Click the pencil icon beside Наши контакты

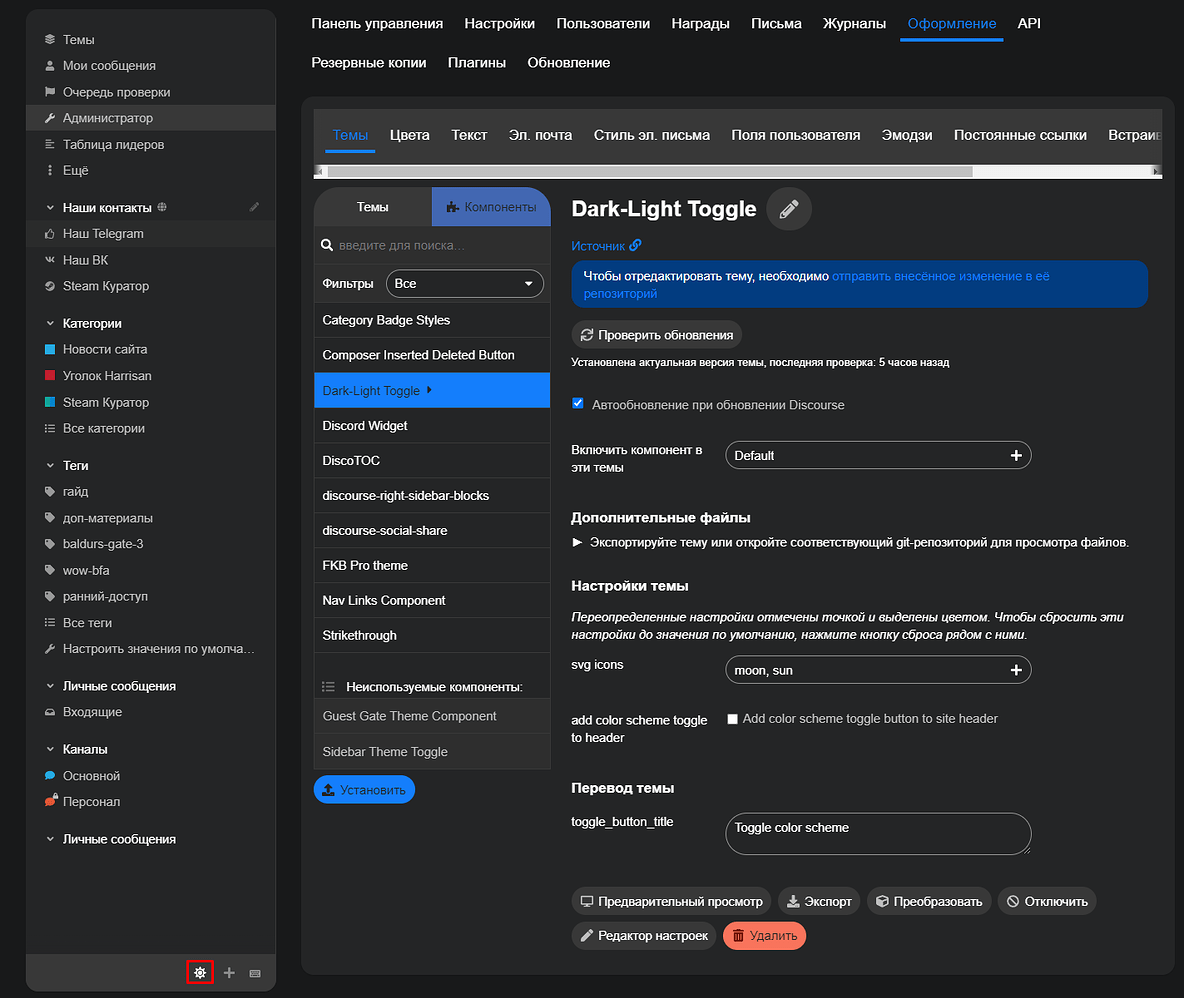pos(254,207)
